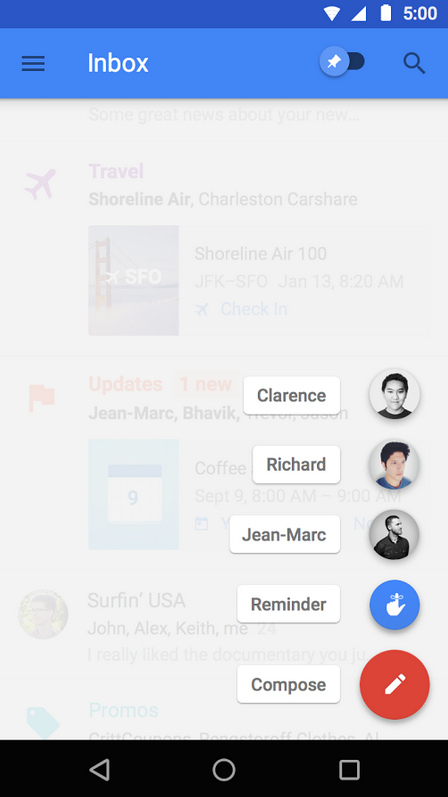Screen dimensions: 448x797
Task: Select Jean-Marc's contact avatar
Action: click(395, 535)
